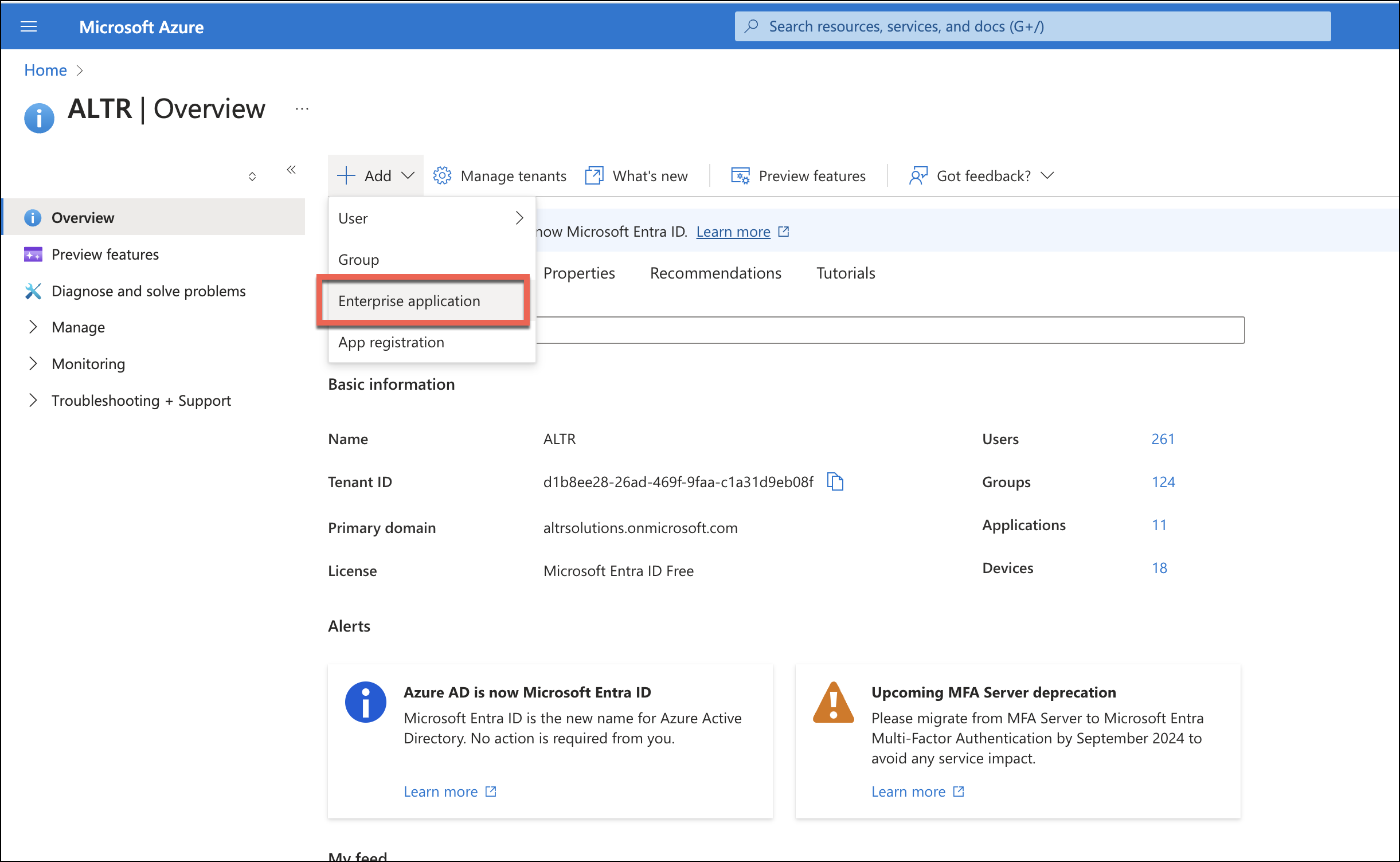Image resolution: width=1400 pixels, height=862 pixels.
Task: Click the Azure AD alert info icon
Action: point(365,702)
